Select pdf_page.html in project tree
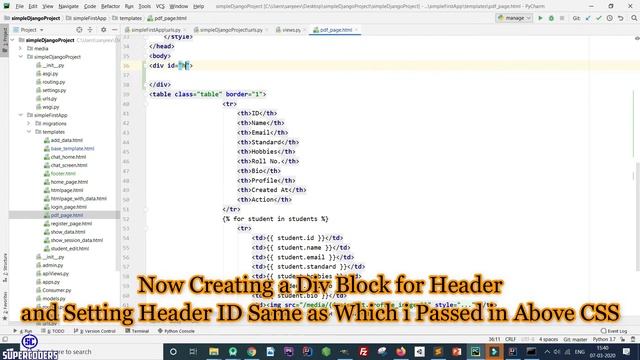640x360 pixels. (67, 215)
